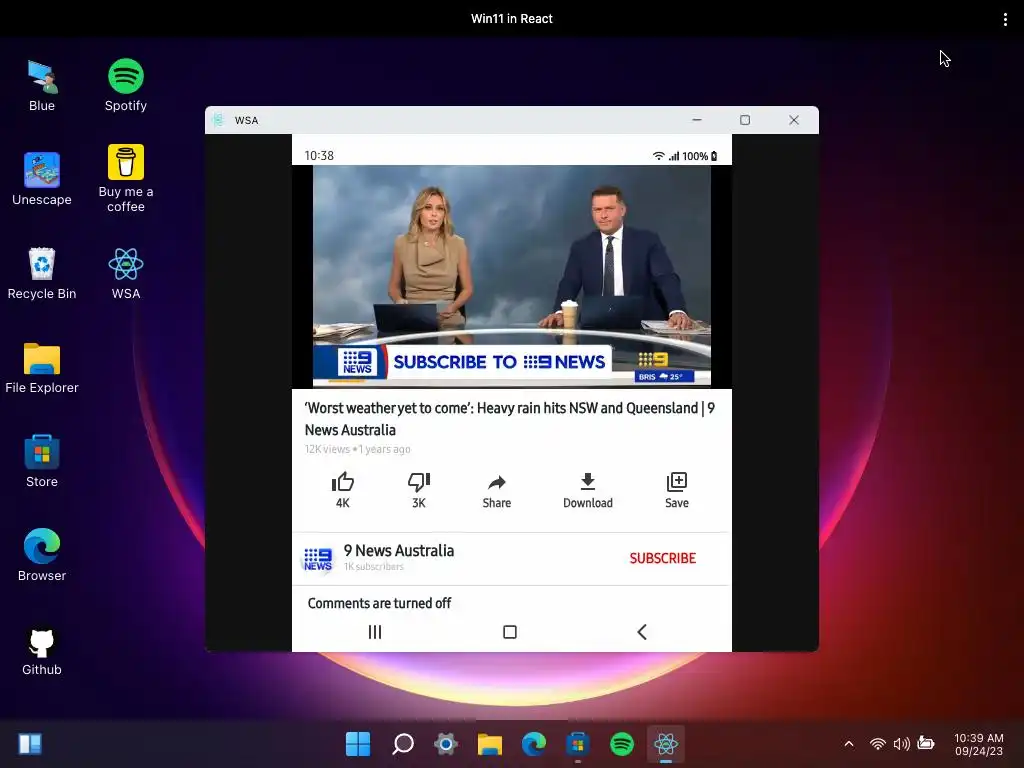1024x768 pixels.
Task: Click 9 News Australia channel name
Action: [x=398, y=551]
